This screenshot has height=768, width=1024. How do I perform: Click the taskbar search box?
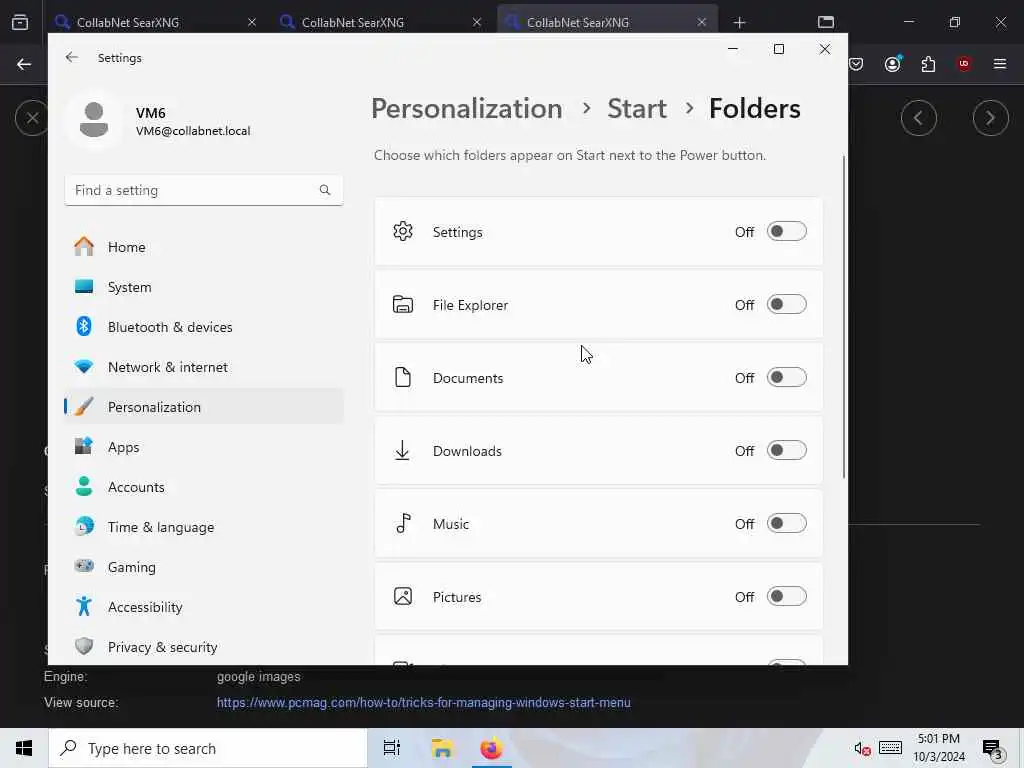pos(208,748)
